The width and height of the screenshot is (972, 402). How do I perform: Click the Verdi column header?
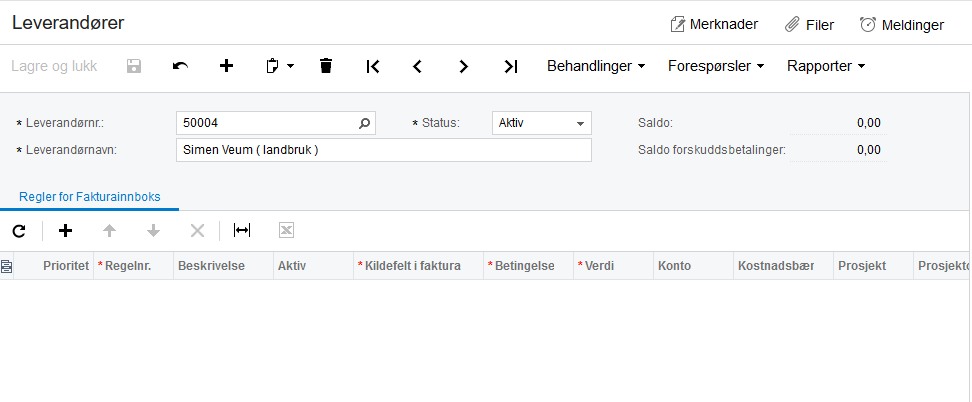pos(613,266)
